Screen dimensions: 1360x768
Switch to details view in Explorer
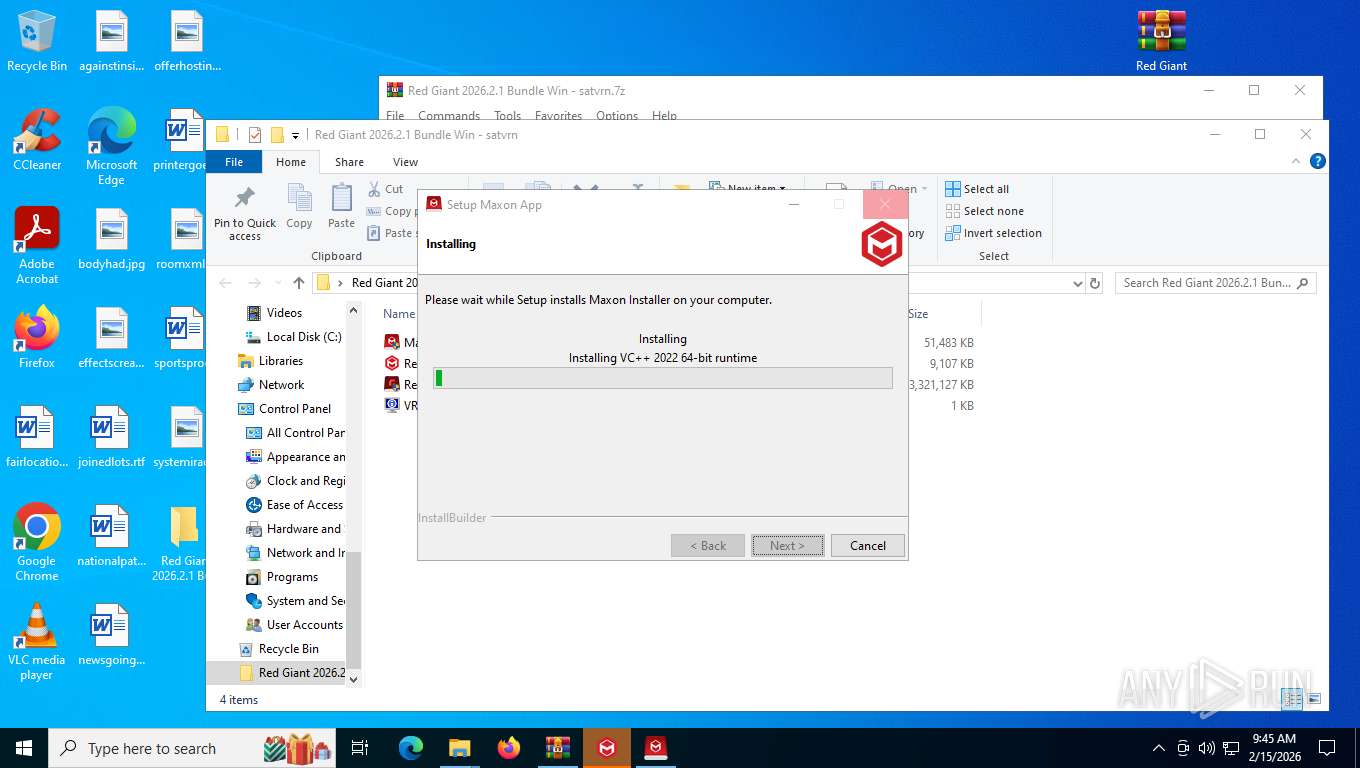click(x=1294, y=699)
